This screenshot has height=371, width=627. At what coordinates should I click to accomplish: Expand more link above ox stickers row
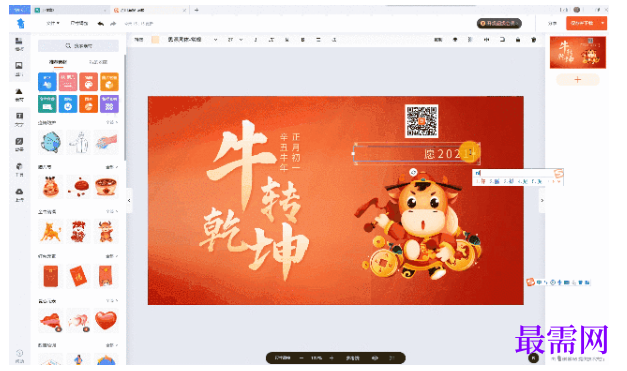(x=112, y=211)
